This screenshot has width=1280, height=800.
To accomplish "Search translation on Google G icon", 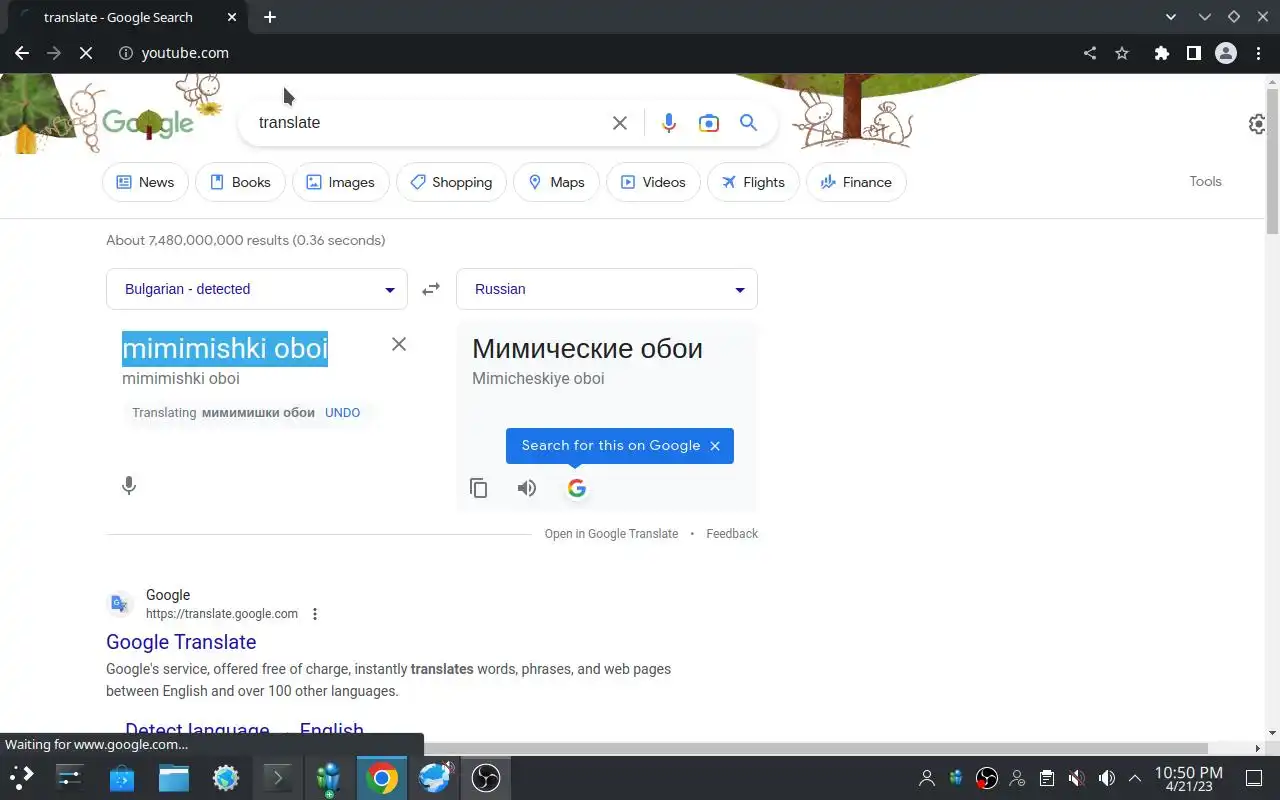I will pyautogui.click(x=577, y=488).
